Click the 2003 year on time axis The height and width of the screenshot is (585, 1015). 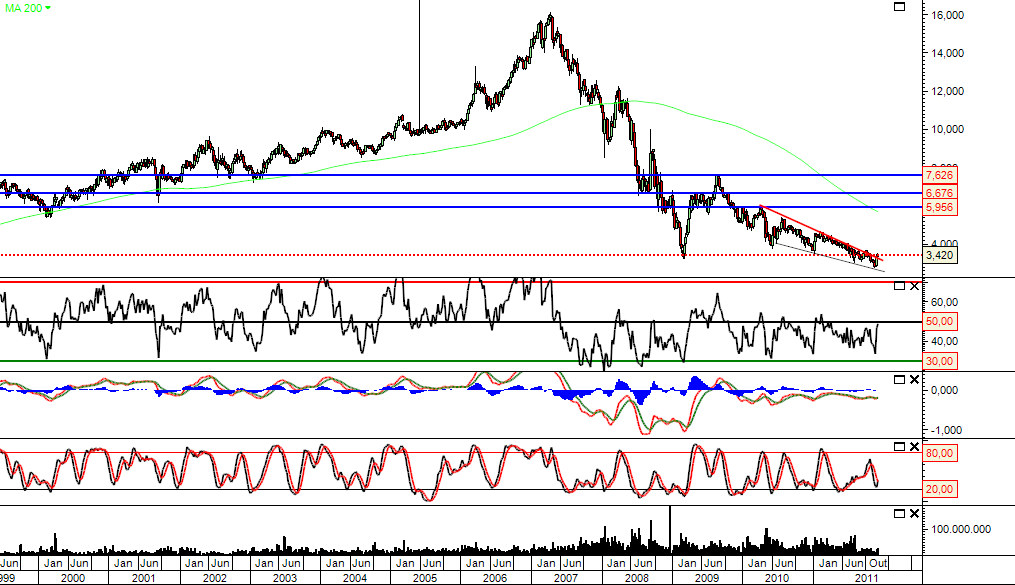point(284,578)
